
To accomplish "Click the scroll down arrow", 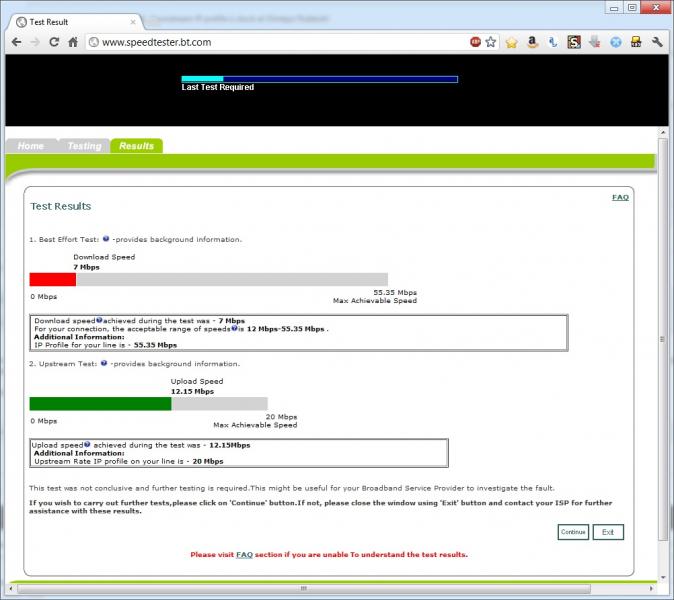I will click(x=662, y=577).
